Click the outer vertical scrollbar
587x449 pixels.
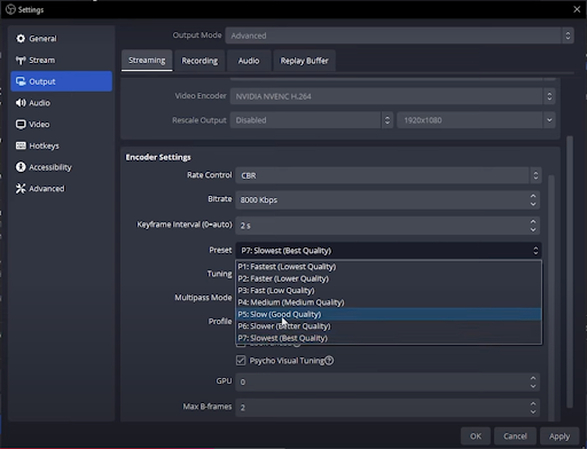click(570, 272)
